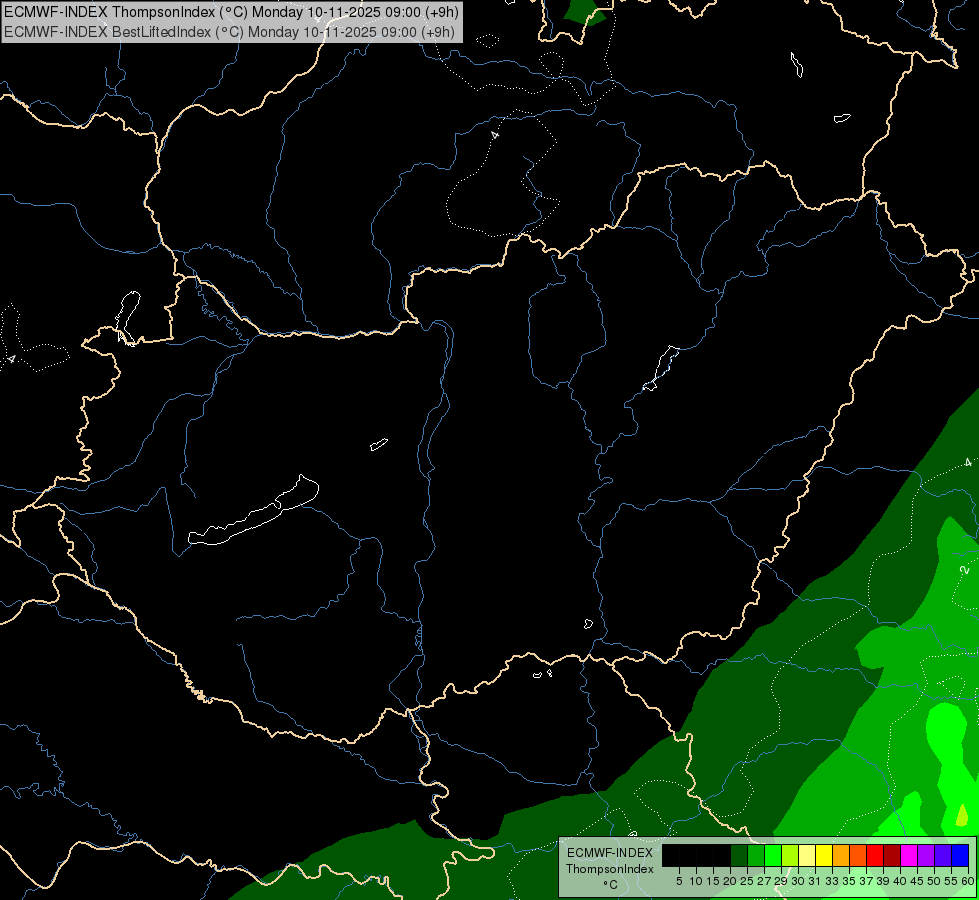Click the small Lake Velence outline
Image resolution: width=979 pixels, height=900 pixels.
coord(378,444)
